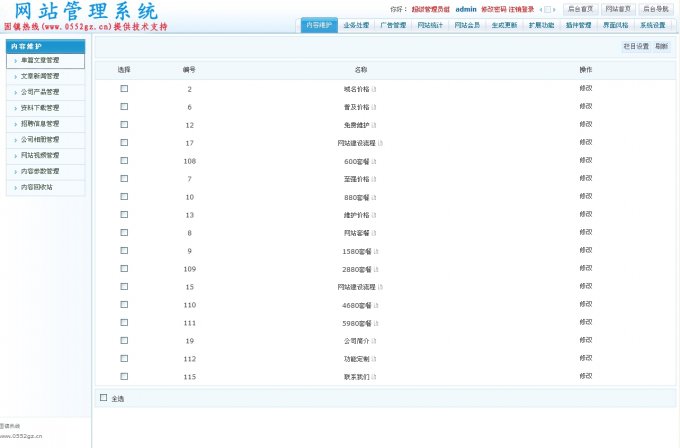This screenshot has height=448, width=680.
Task: Click the 栏目设置 button
Action: 636,46
